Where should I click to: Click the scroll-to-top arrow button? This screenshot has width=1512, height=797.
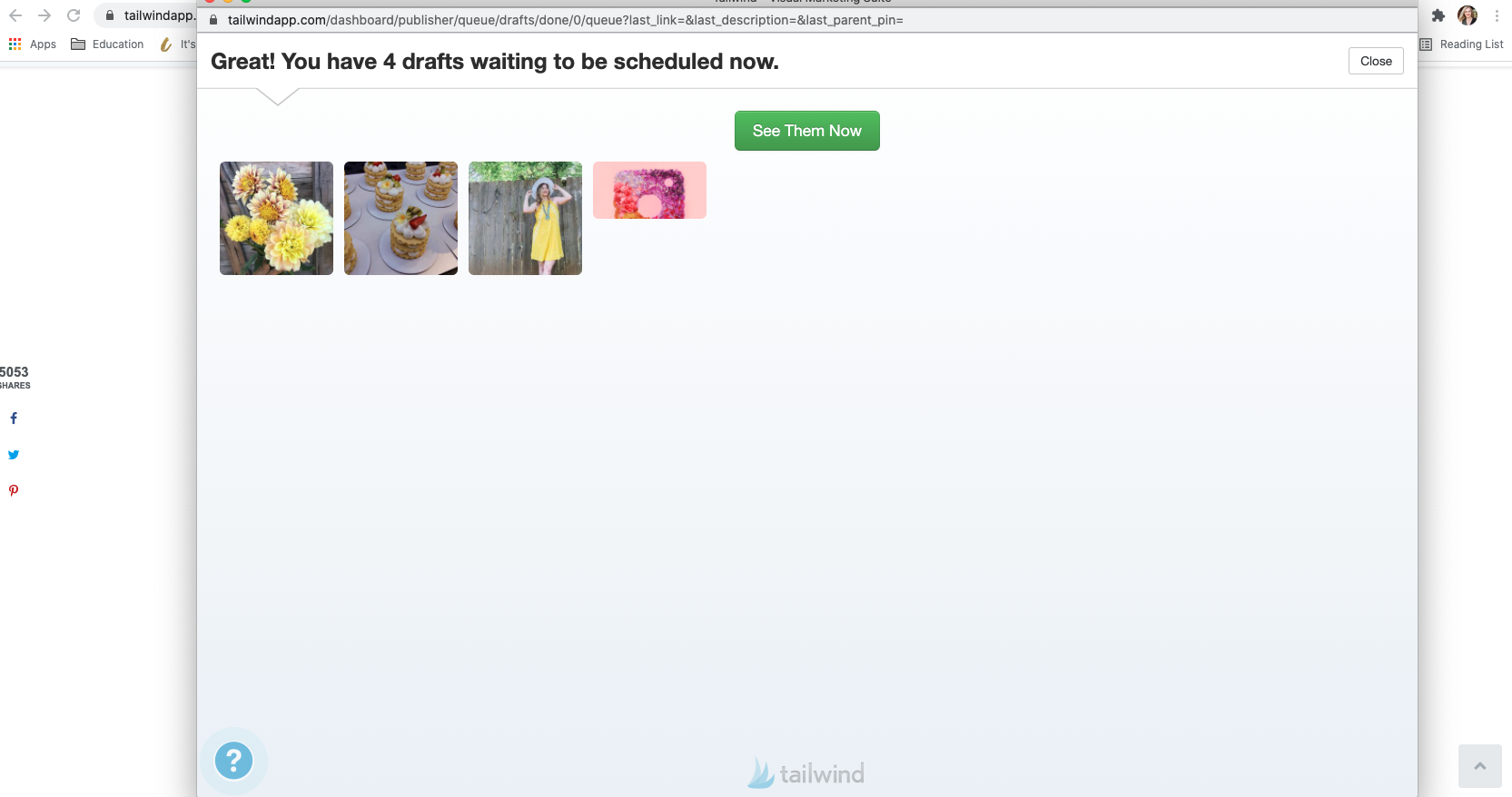(x=1480, y=766)
